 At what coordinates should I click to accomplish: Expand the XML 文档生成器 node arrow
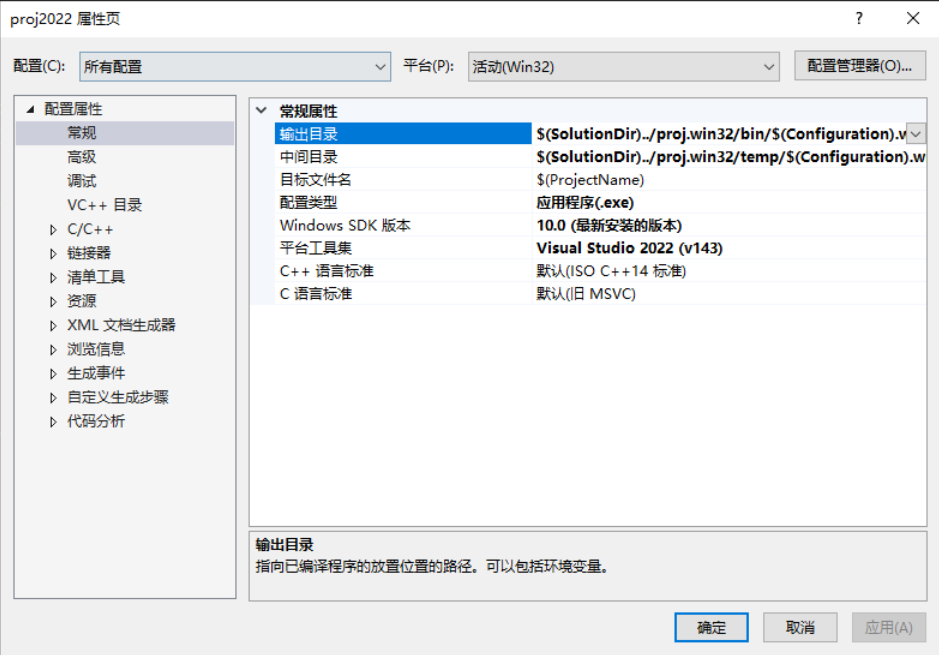(53, 325)
